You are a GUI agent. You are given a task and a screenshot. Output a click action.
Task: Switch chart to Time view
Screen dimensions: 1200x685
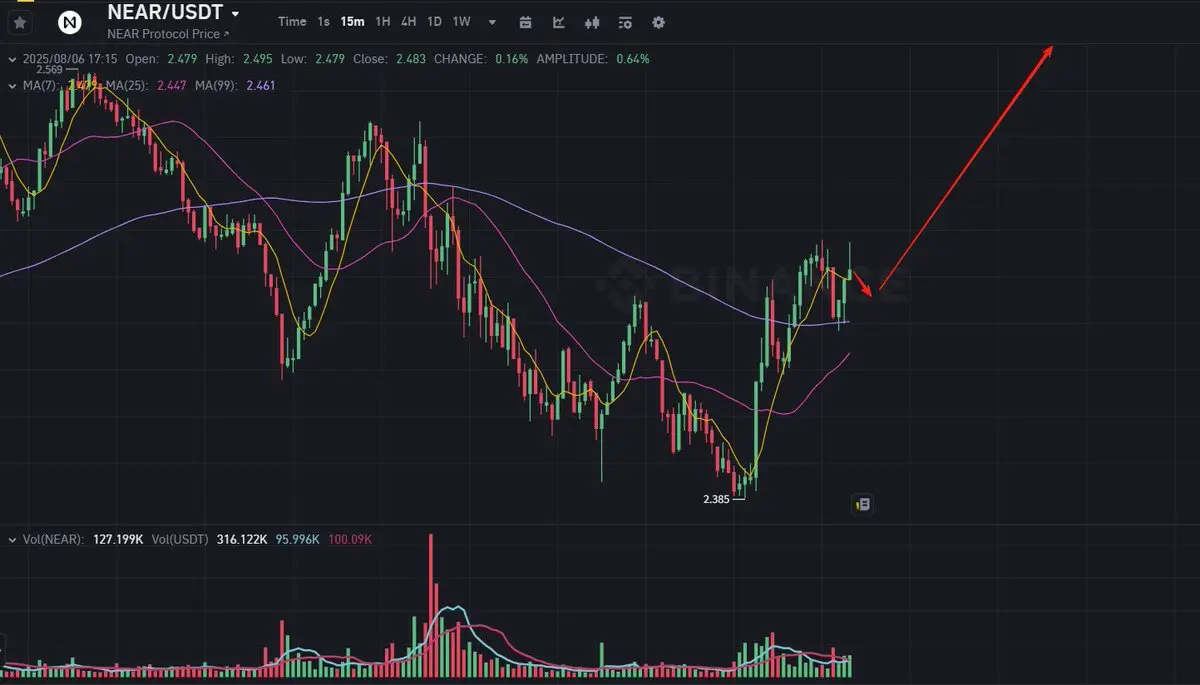[x=292, y=22]
